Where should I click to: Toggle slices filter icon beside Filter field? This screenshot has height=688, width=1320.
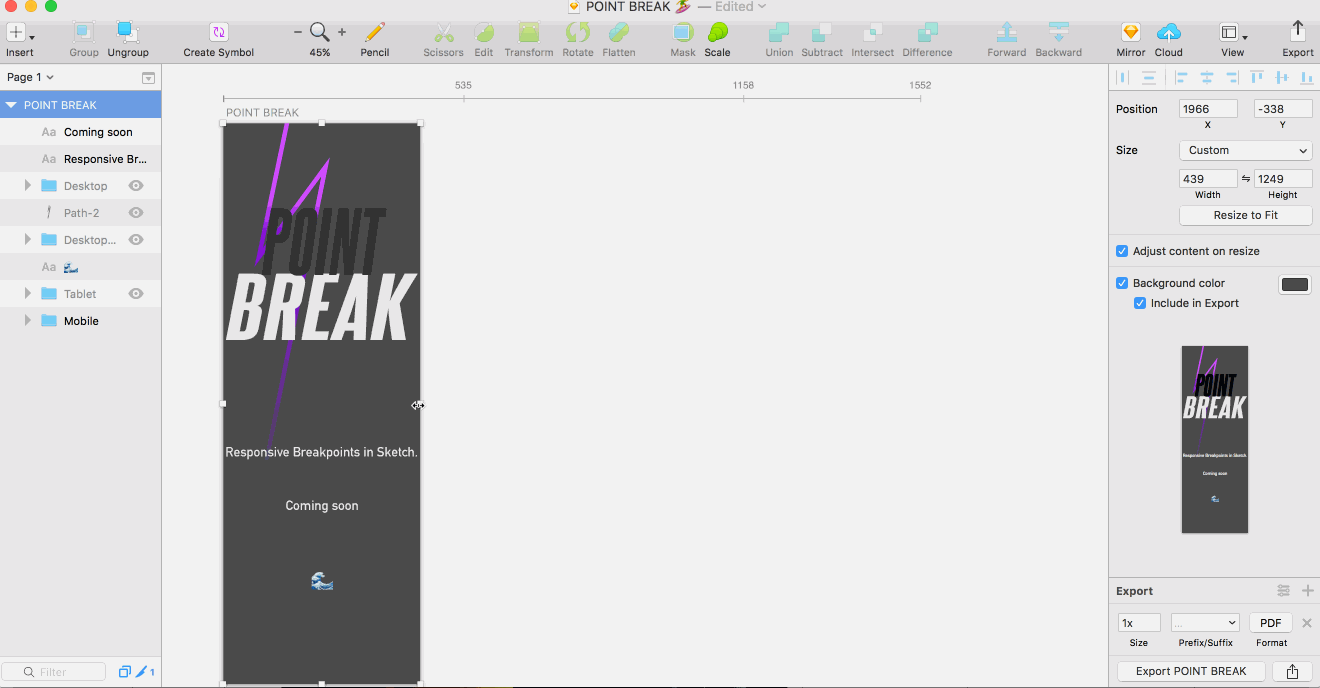pos(142,672)
